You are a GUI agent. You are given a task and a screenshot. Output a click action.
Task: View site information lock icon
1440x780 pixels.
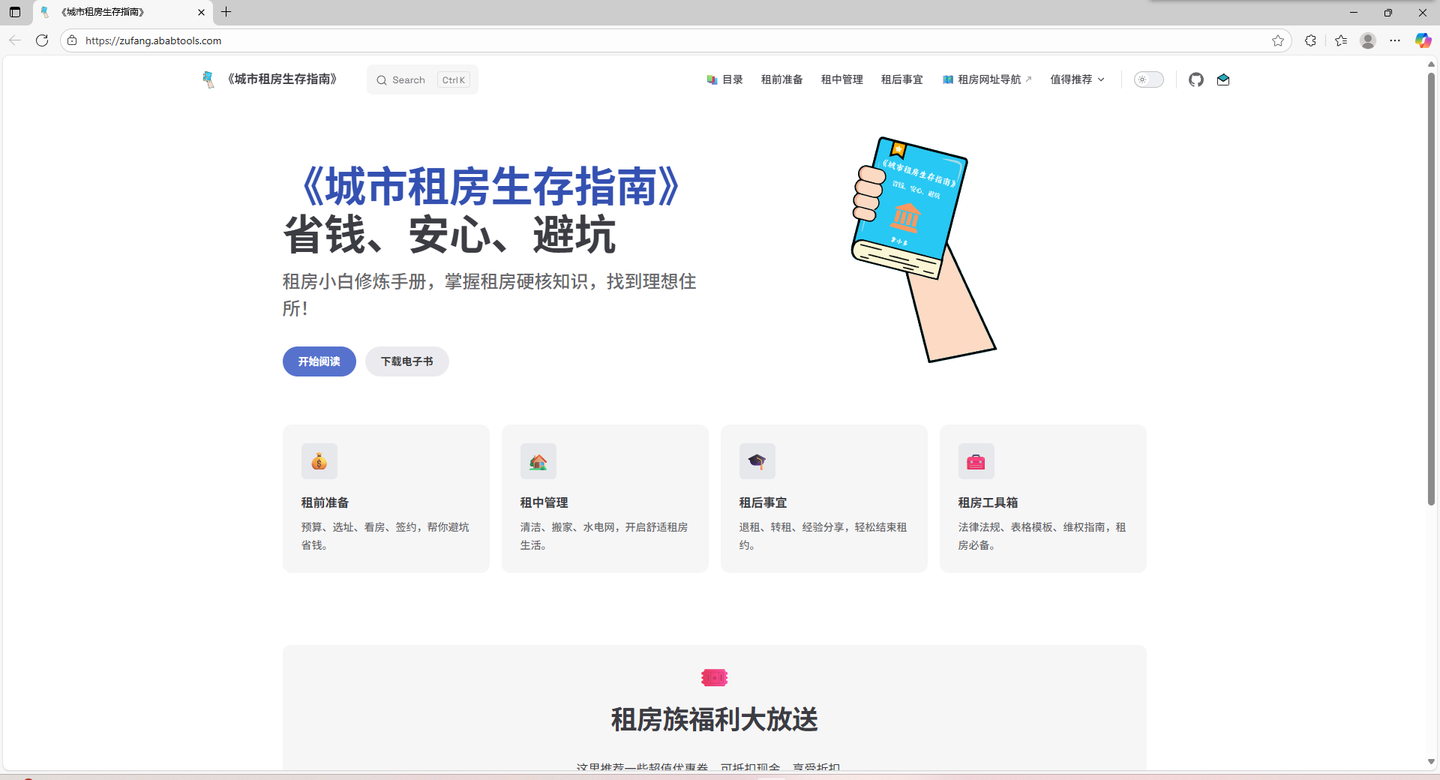tap(72, 41)
